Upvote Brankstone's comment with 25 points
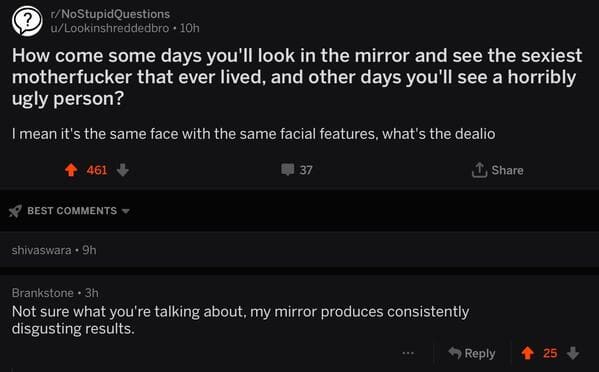The width and height of the screenshot is (599, 372). click(528, 353)
